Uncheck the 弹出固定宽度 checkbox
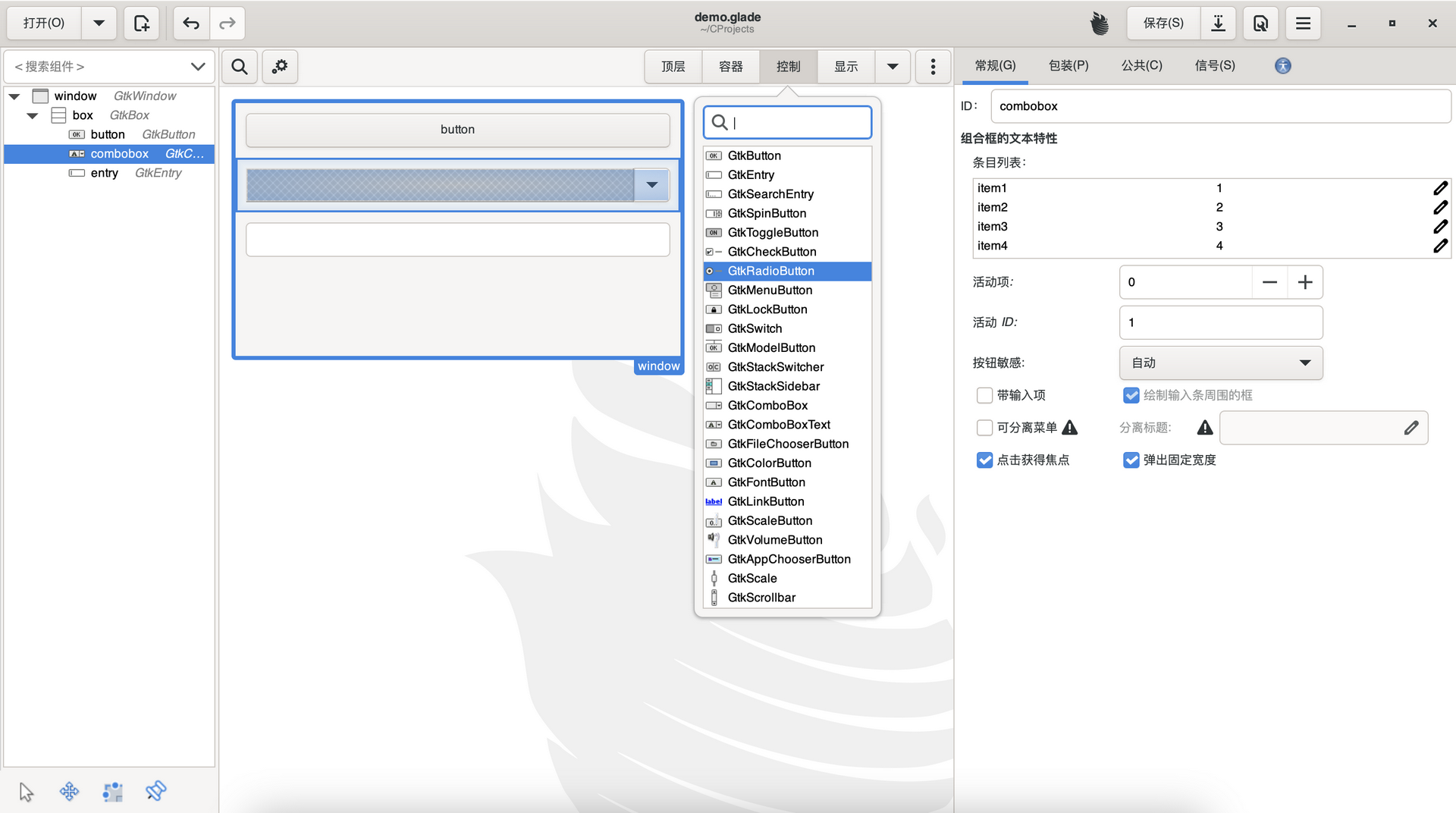Viewport: 1456px width, 813px height. point(1131,460)
